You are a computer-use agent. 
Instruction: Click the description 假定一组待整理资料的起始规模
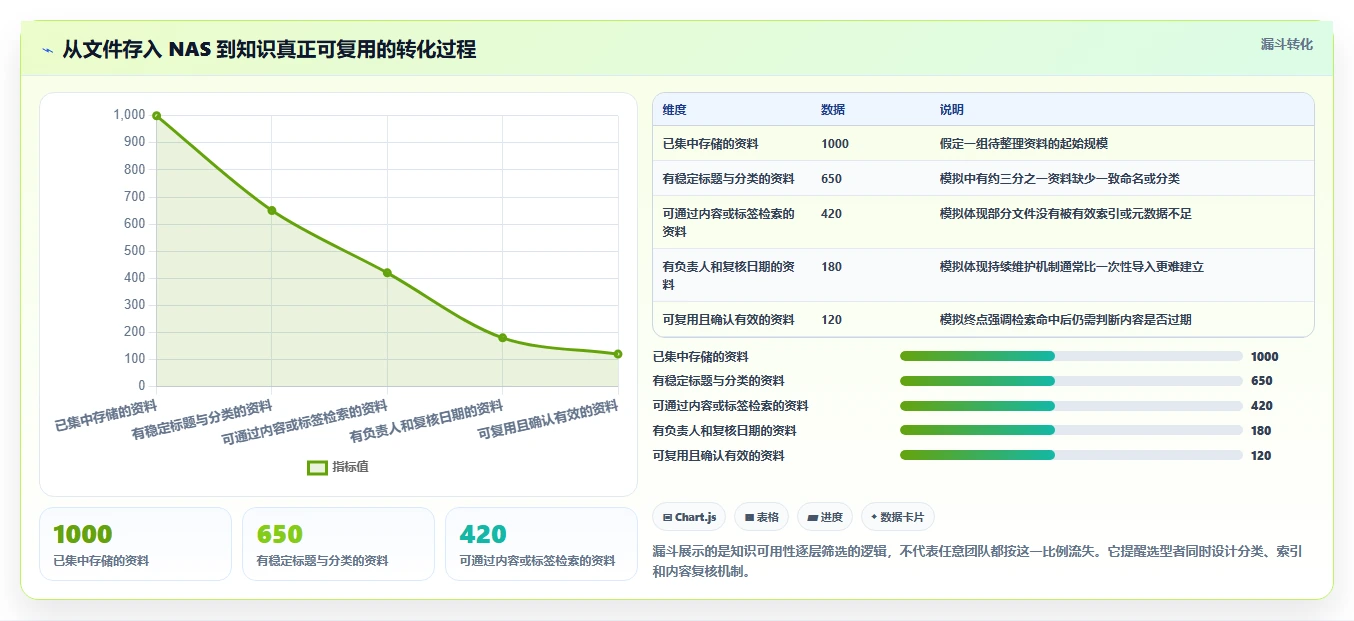1024,144
